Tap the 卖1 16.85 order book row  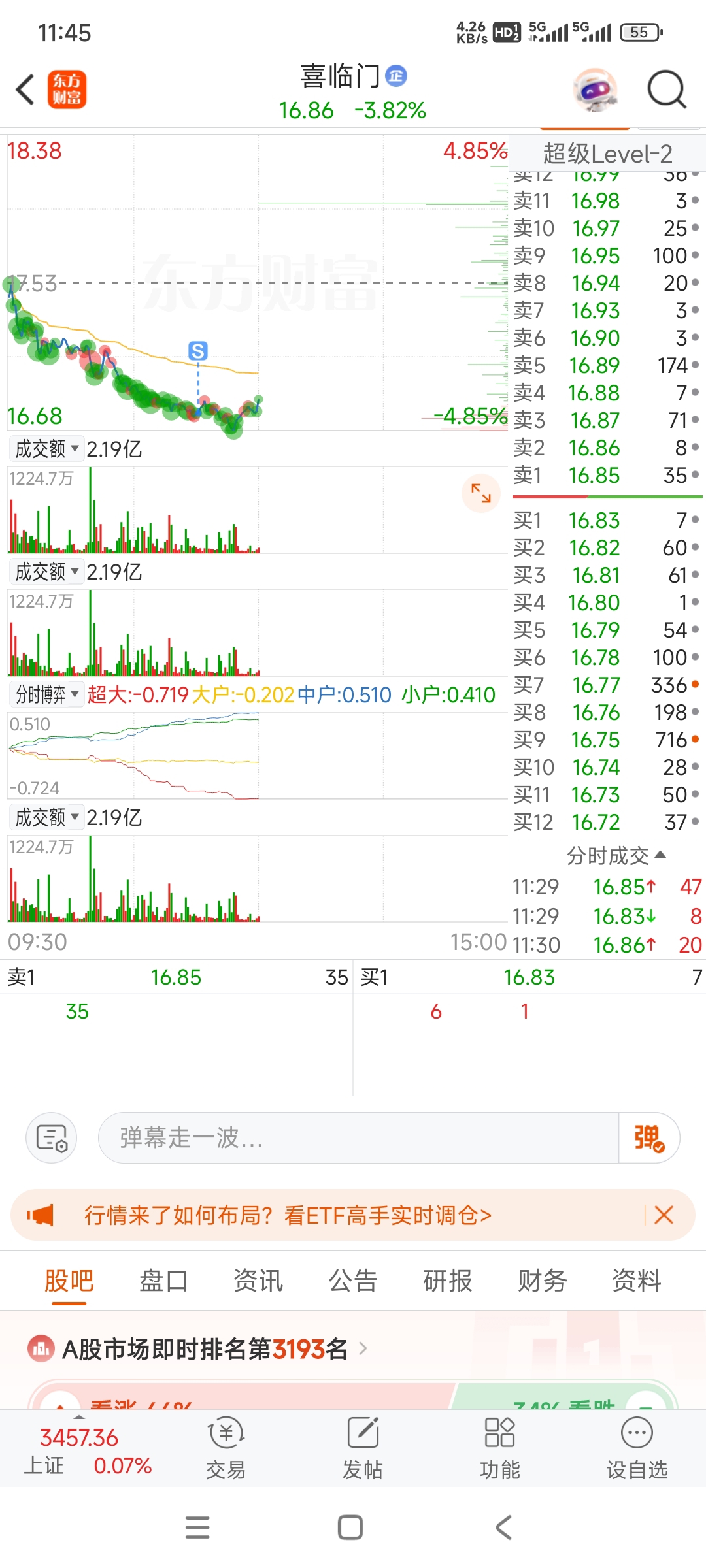(x=606, y=475)
